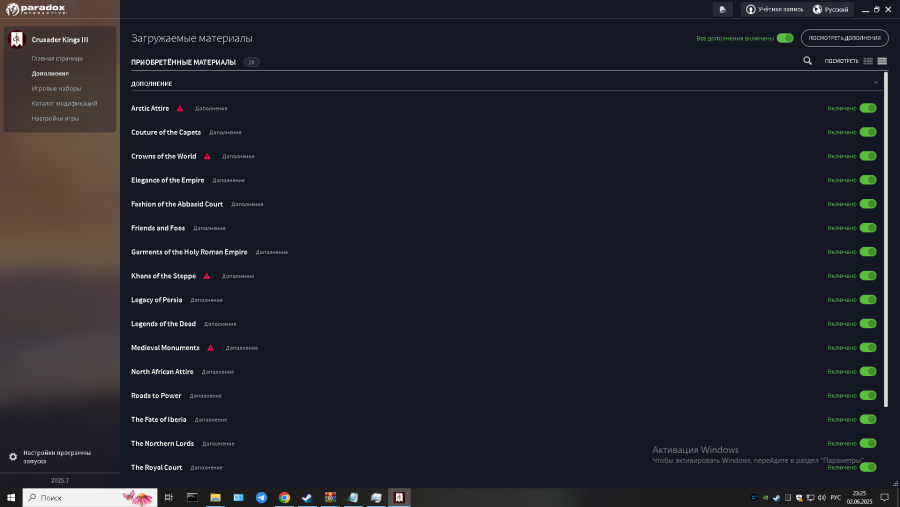
Task: Click the Crusader Kings III game icon
Action: coord(17,40)
